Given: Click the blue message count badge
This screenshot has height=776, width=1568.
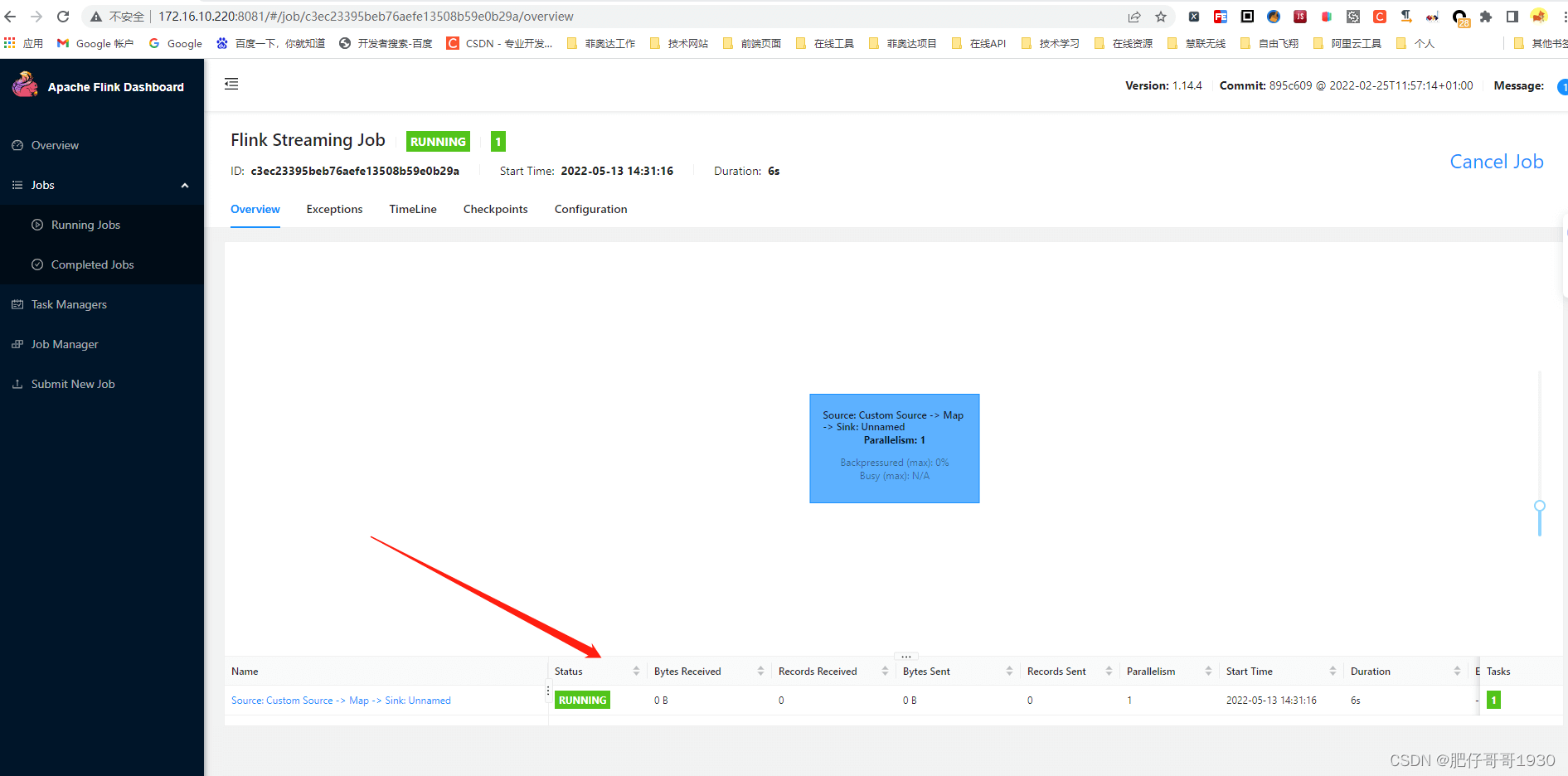Looking at the screenshot, I should (1563, 86).
